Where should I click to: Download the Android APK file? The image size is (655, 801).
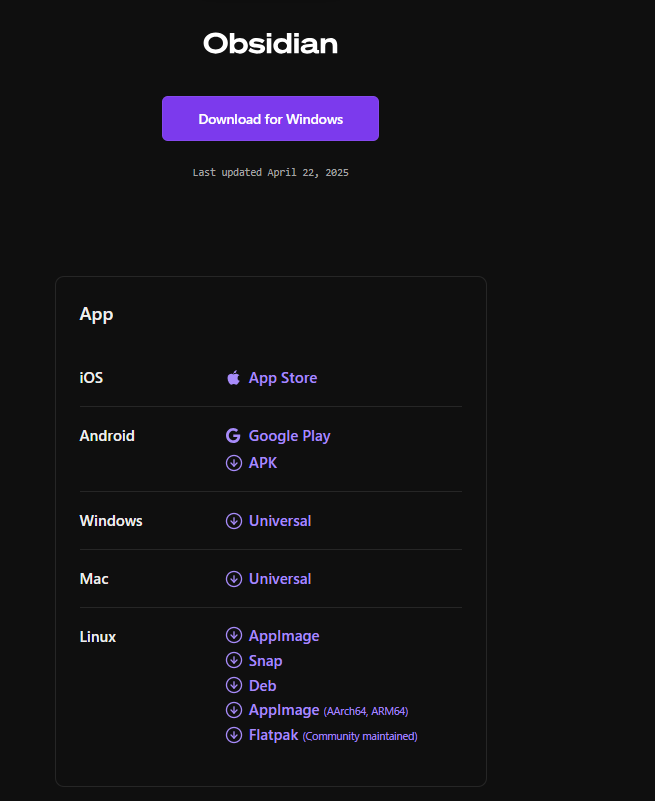click(263, 463)
